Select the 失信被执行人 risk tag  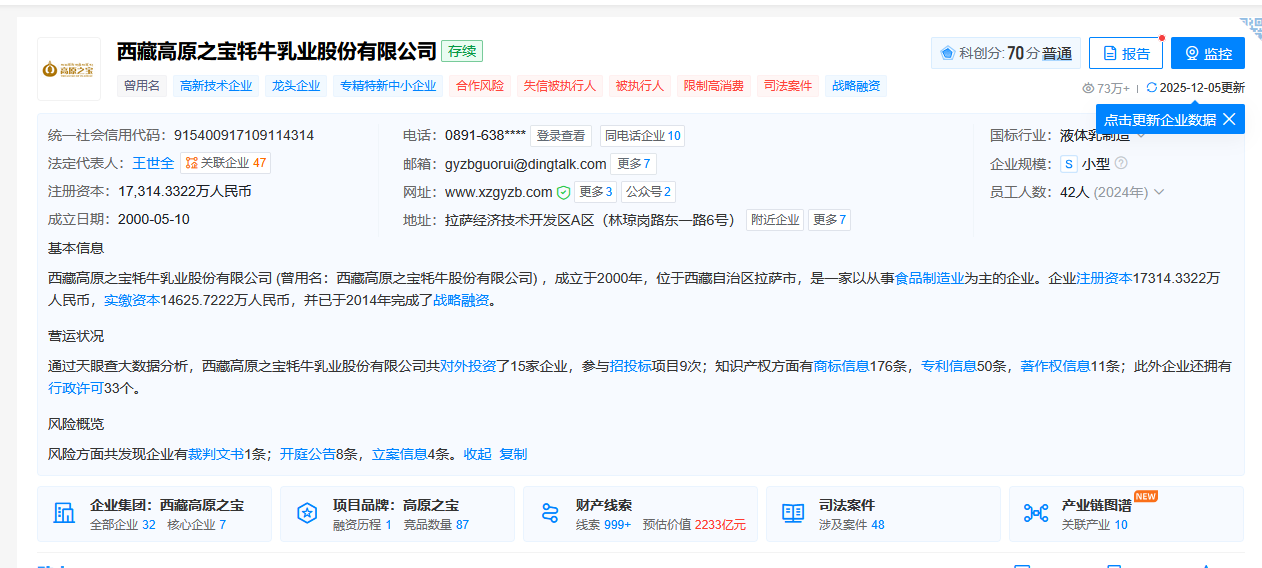(x=560, y=86)
